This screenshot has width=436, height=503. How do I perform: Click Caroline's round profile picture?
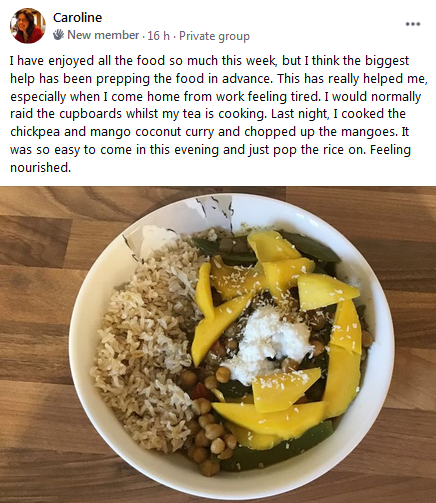pyautogui.click(x=28, y=26)
